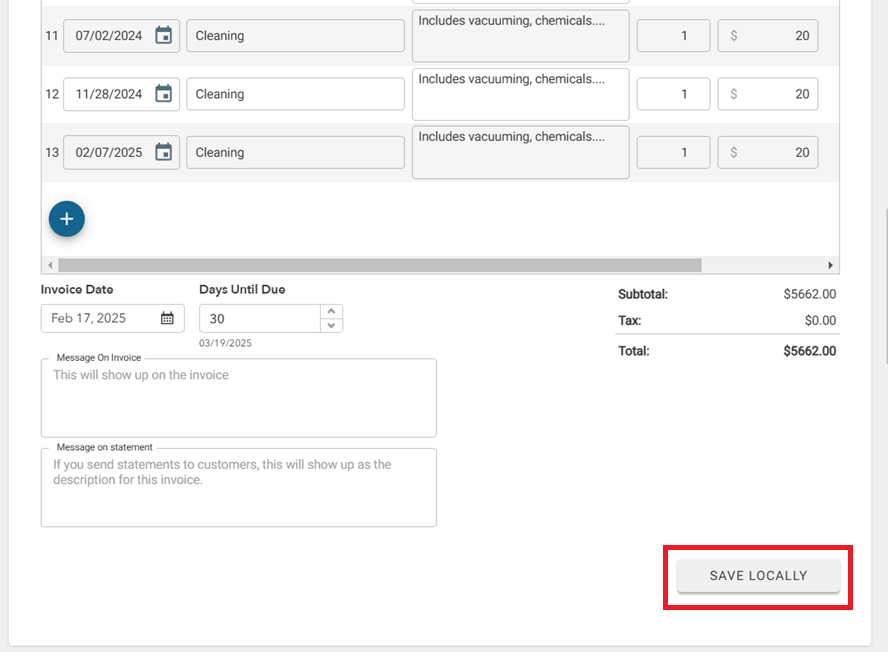
Task: Click the Days Until Due number field
Action: coord(260,318)
